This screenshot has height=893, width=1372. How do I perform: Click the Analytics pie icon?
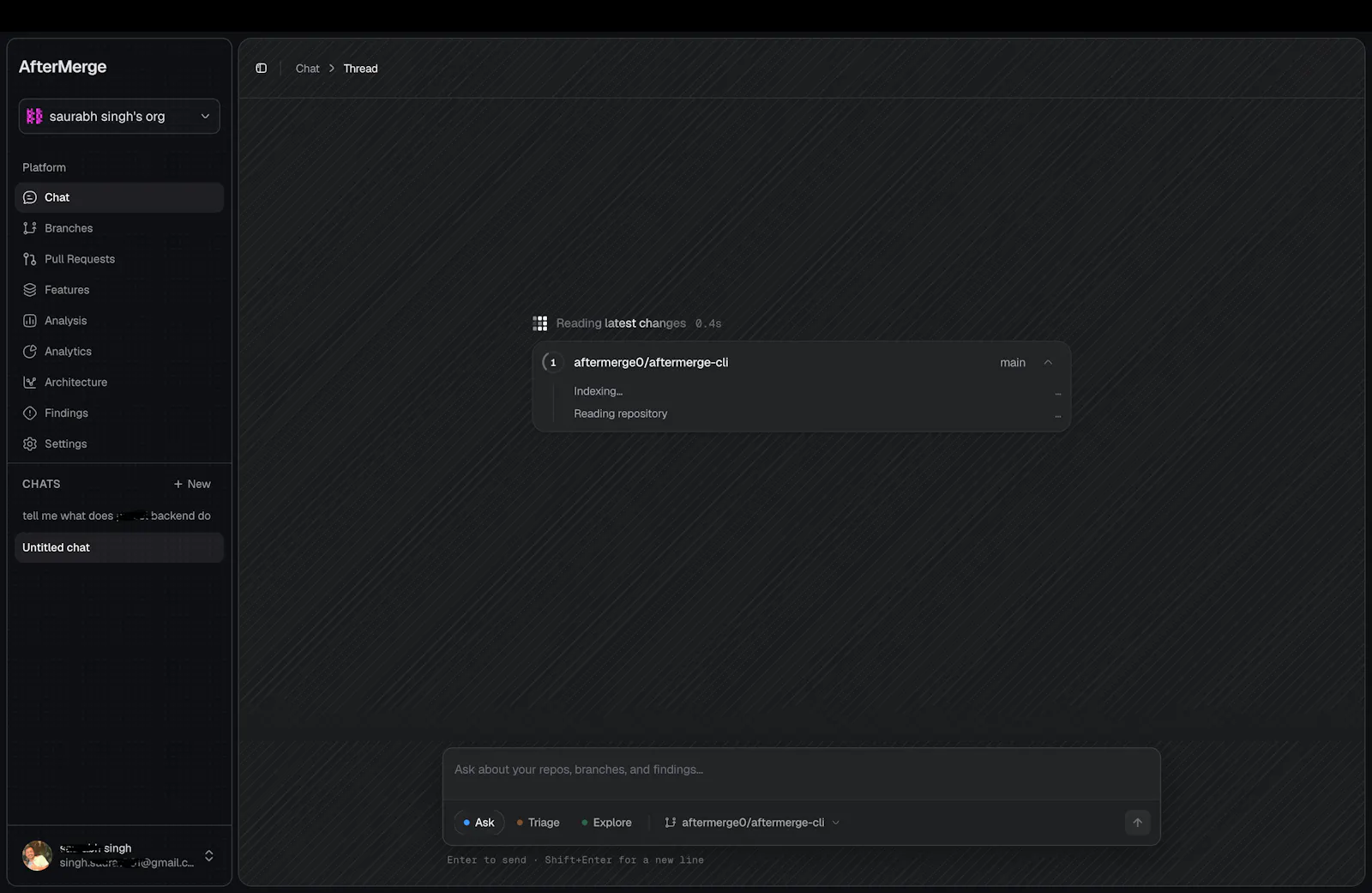coord(30,352)
